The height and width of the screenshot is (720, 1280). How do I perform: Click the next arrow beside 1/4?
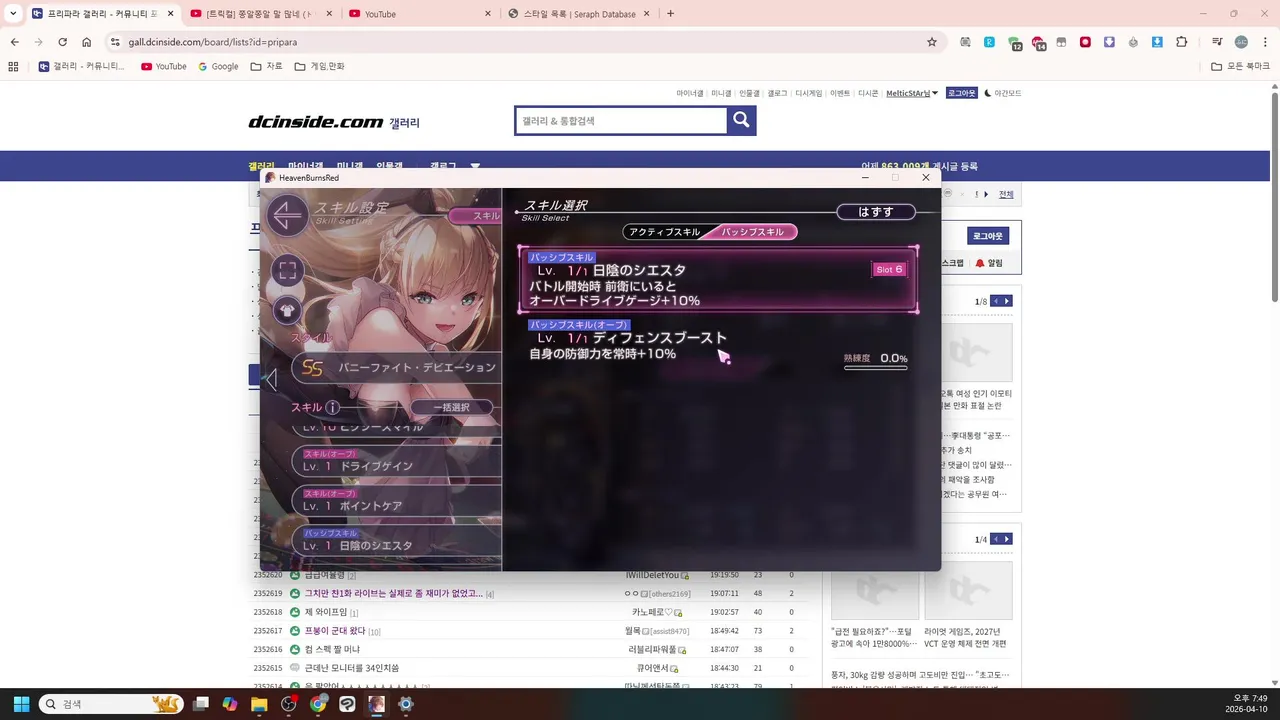click(1007, 539)
